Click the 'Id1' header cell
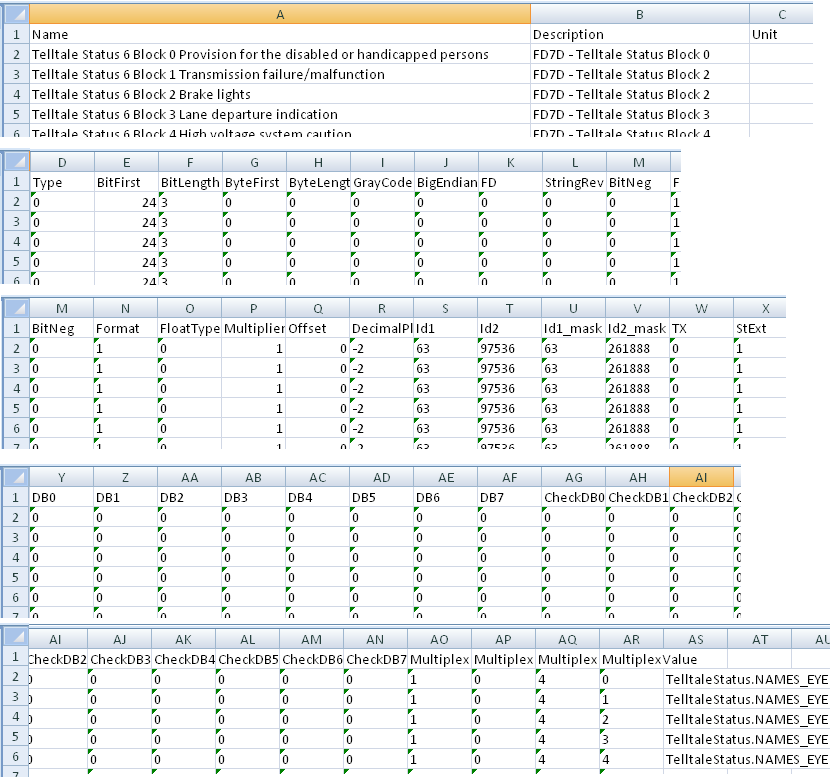830x783 pixels. pos(446,328)
